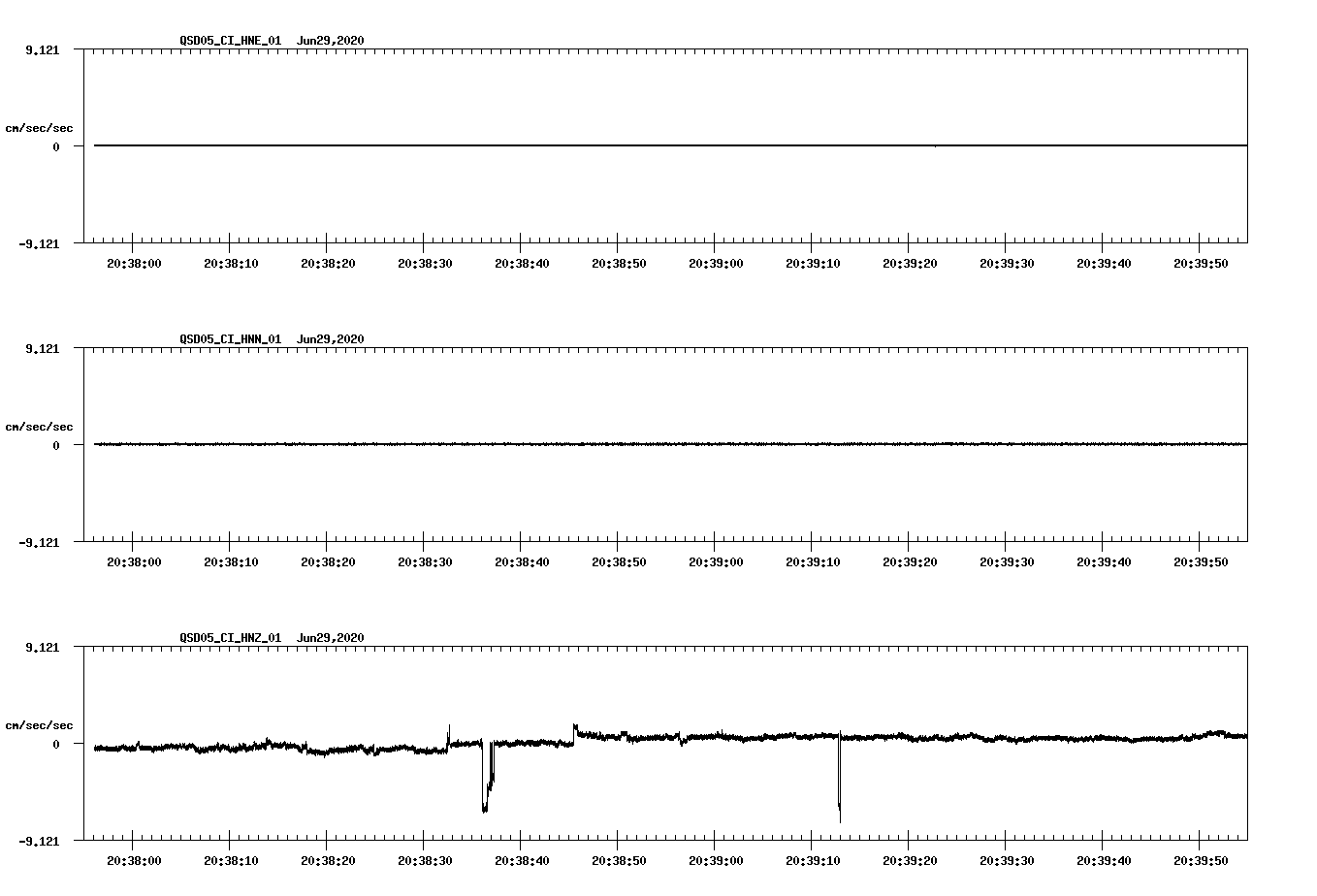
Task: Click the cm/sec/sec unit label of HNN chart
Action: (x=39, y=427)
